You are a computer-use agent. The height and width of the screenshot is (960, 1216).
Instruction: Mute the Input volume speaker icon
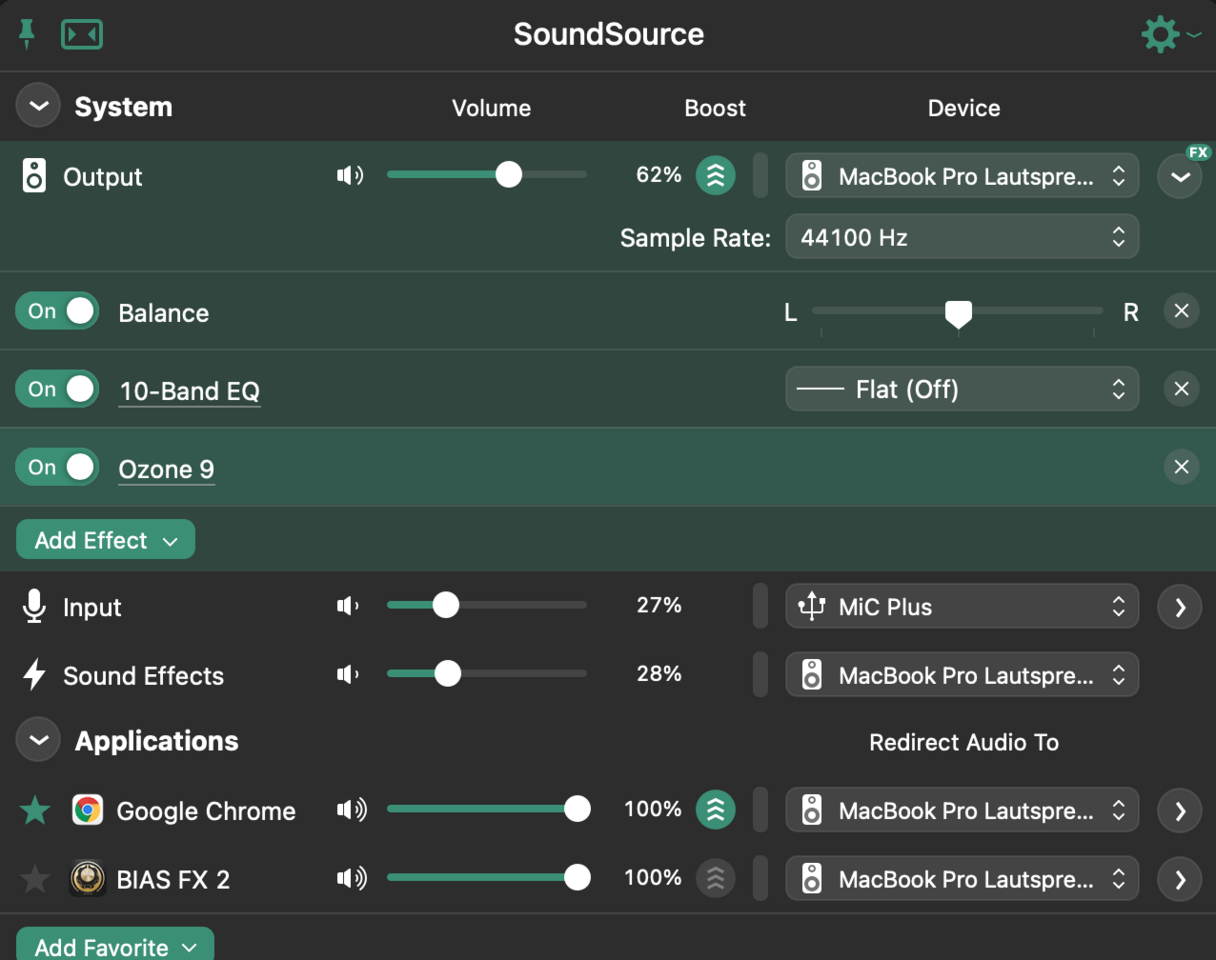pos(348,606)
